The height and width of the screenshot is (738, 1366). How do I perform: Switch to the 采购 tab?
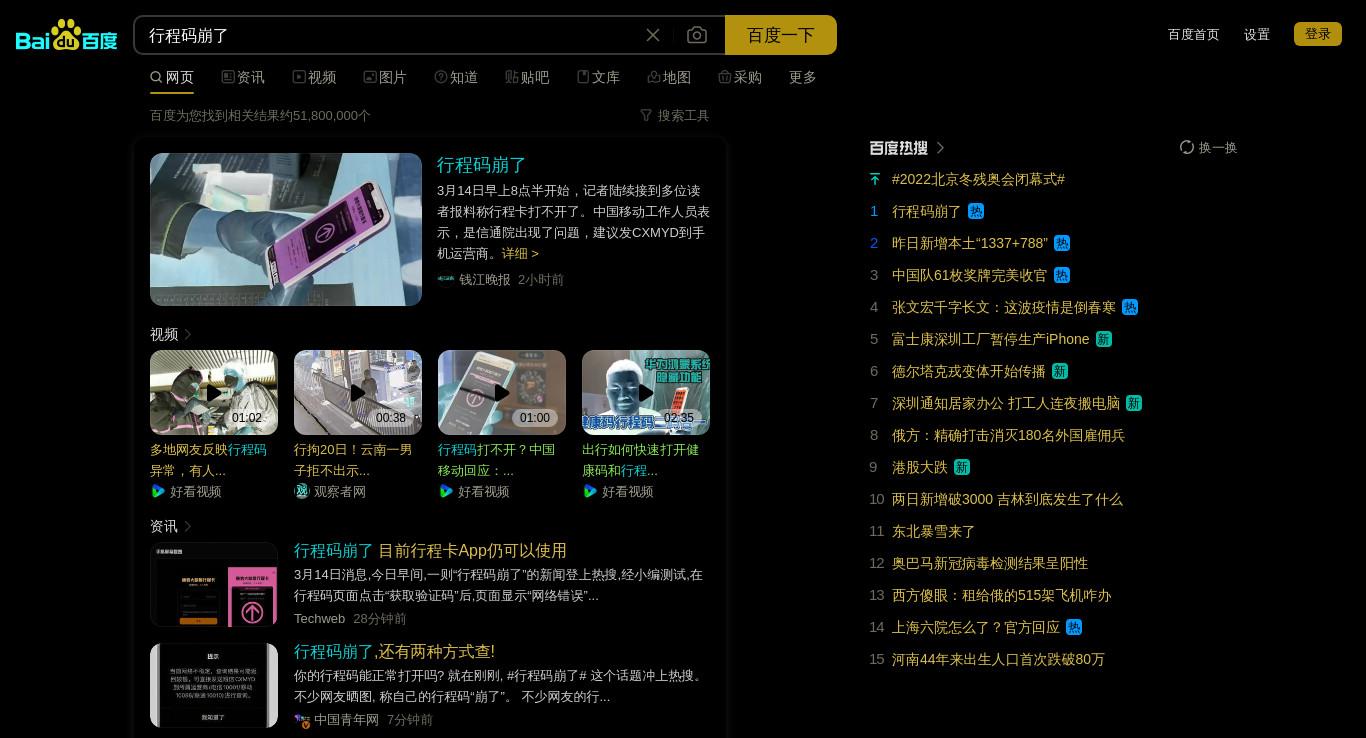tap(740, 77)
